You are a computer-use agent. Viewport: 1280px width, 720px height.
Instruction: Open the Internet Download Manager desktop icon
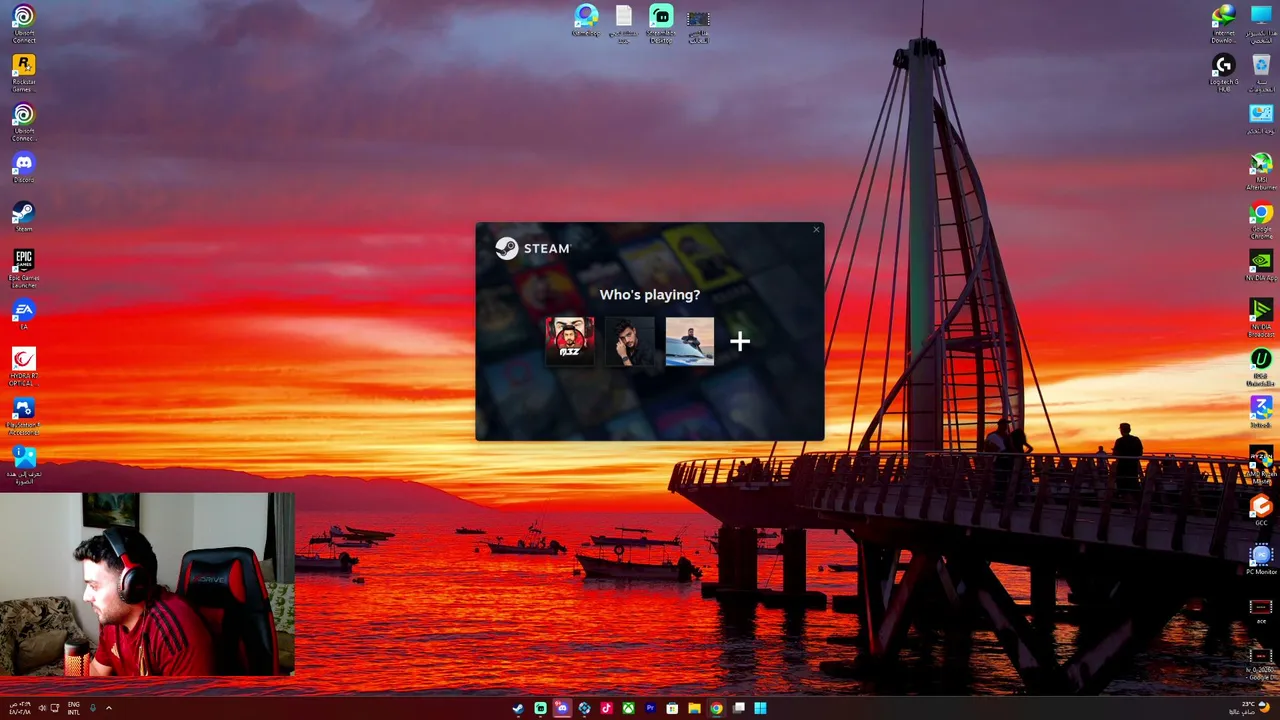coord(1223,23)
